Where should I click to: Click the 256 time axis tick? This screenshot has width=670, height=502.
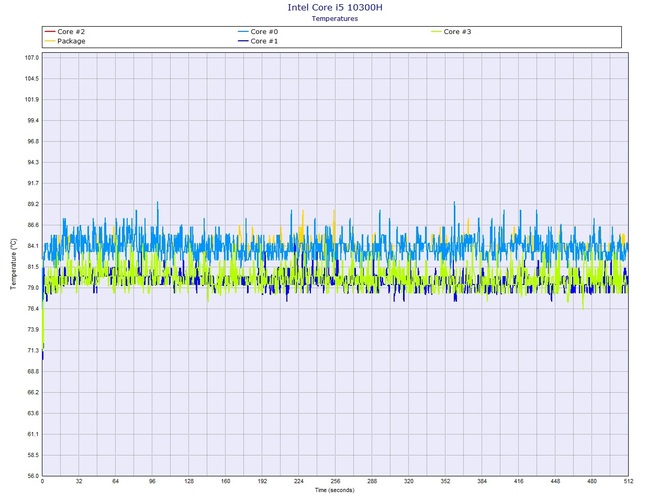(x=335, y=481)
